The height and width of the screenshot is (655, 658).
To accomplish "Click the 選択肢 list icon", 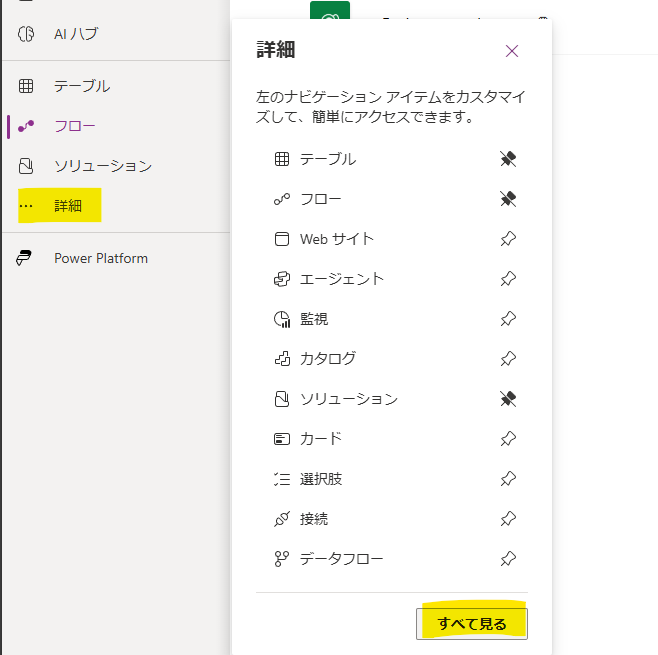I will click(282, 479).
